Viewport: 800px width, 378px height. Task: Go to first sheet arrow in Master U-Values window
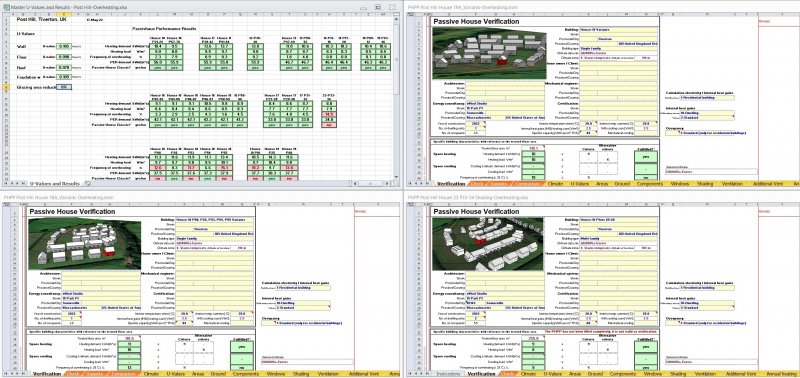6,184
